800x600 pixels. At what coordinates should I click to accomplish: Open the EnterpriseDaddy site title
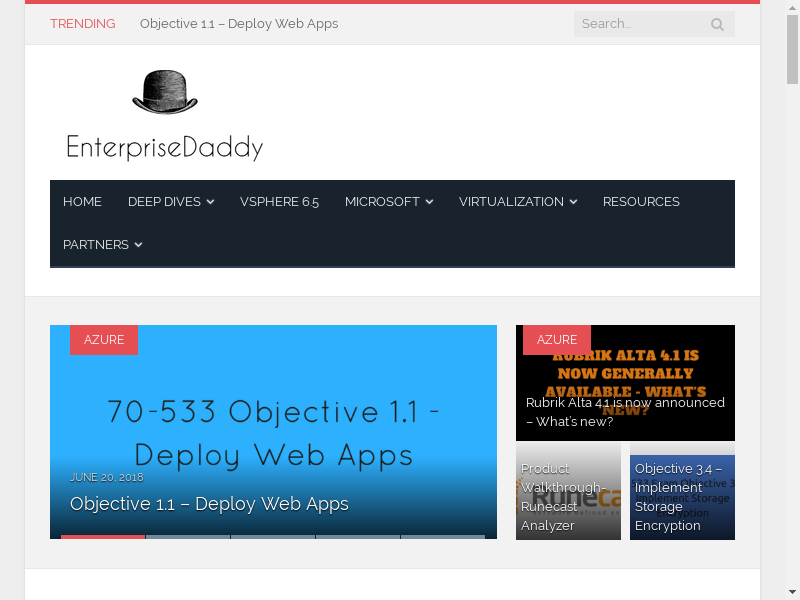165,147
